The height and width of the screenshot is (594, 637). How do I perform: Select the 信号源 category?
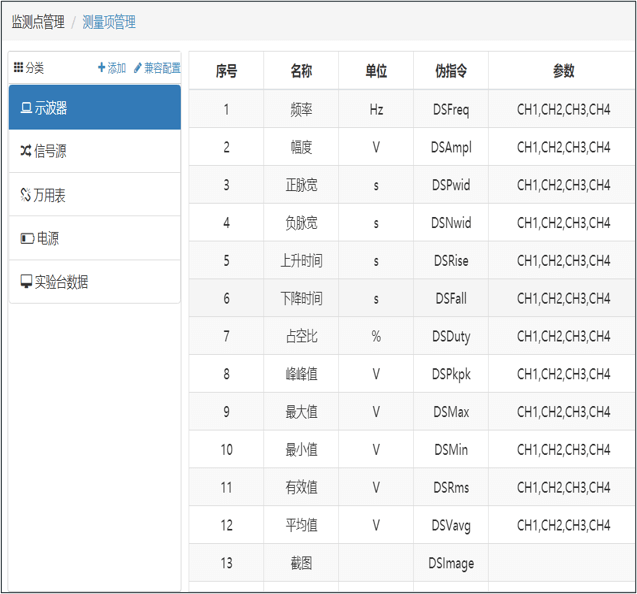click(50, 151)
